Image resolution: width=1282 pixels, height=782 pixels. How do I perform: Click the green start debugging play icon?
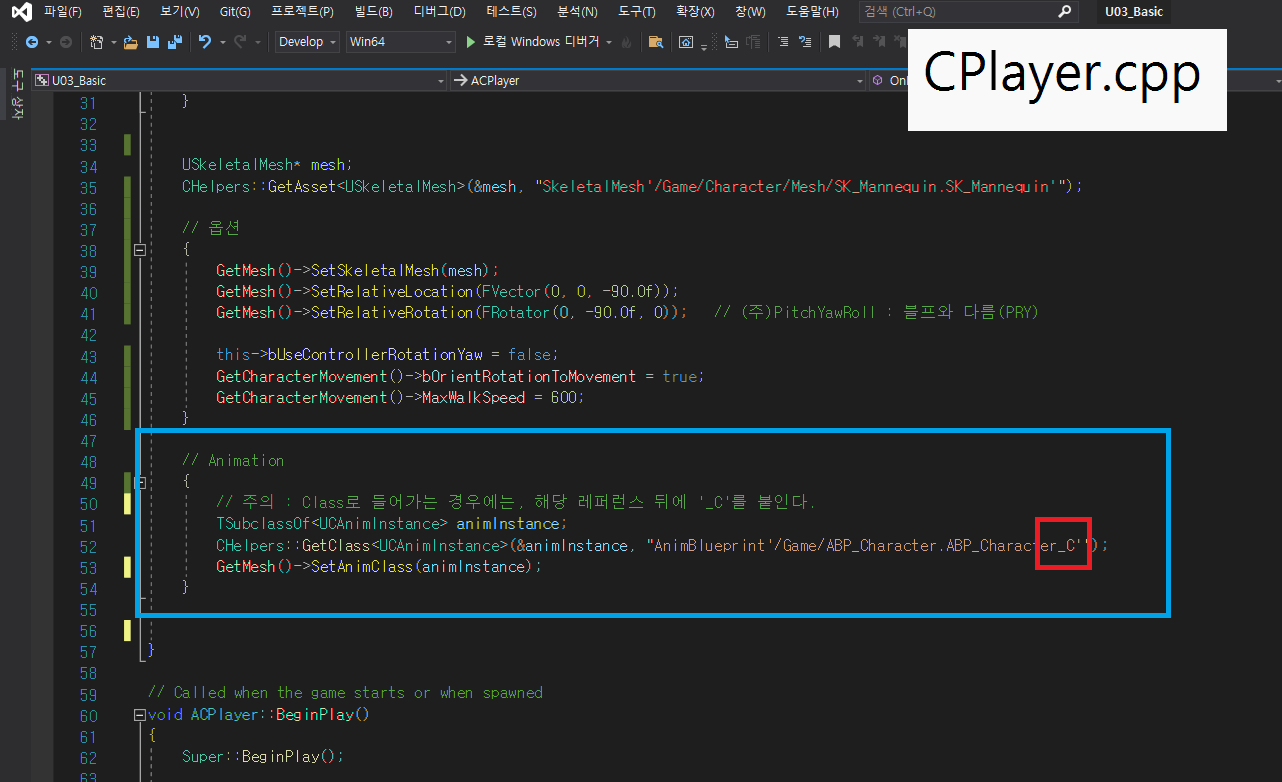click(472, 42)
